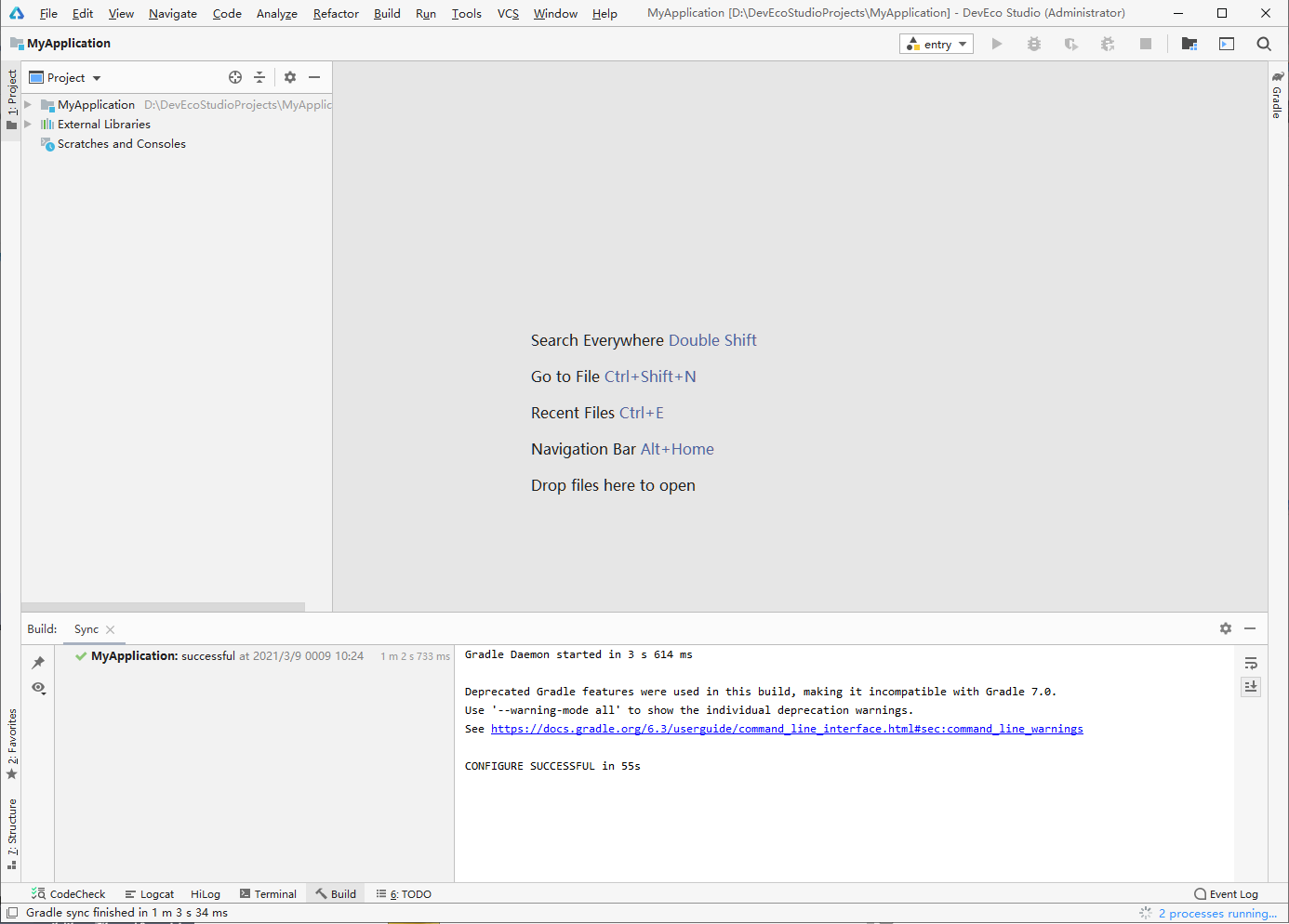
Task: Hide the Project panel with minus icon
Action: pos(314,77)
